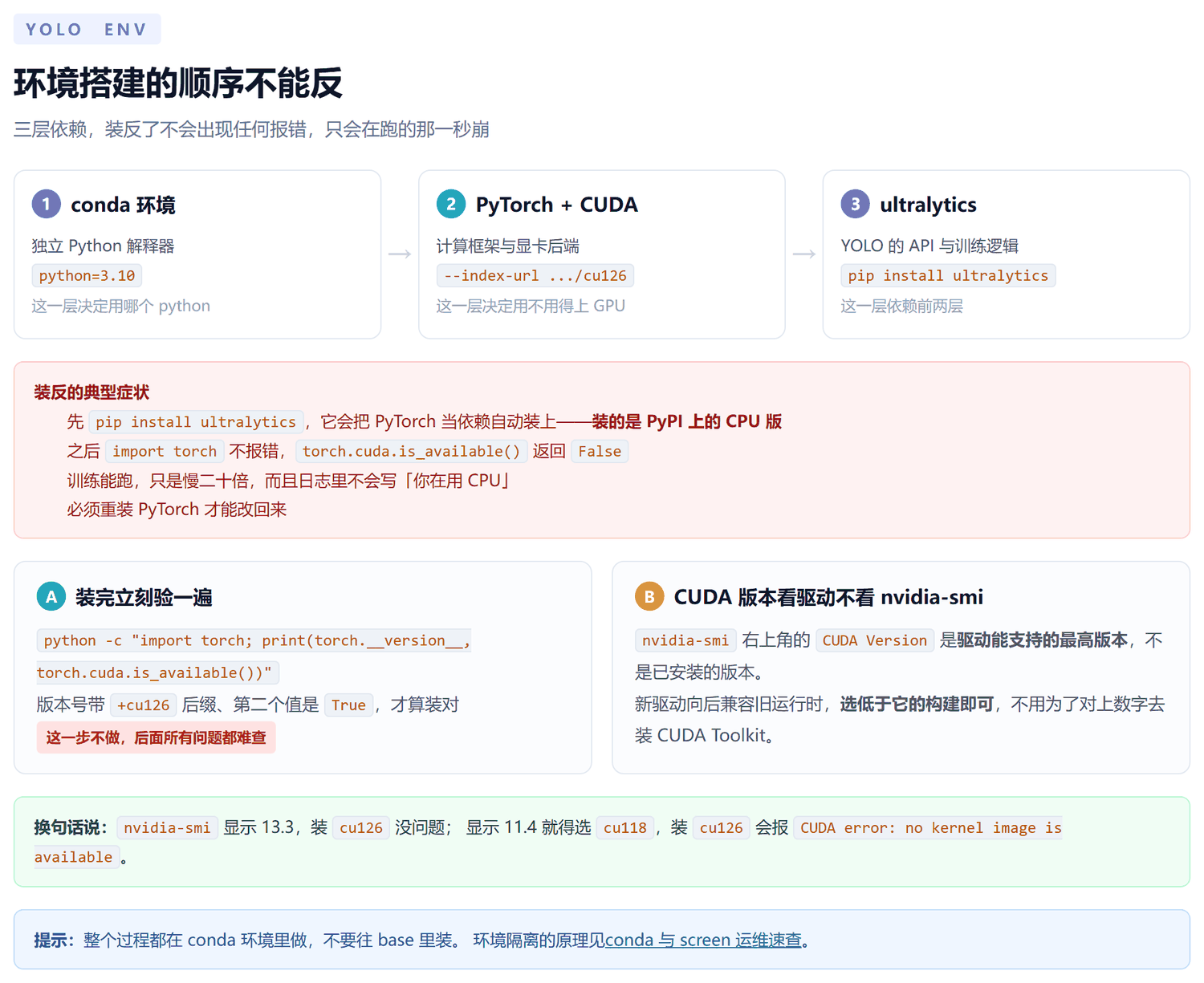Click the PyTorch + CUDA card title
The image size is (1204, 983).
tap(557, 205)
